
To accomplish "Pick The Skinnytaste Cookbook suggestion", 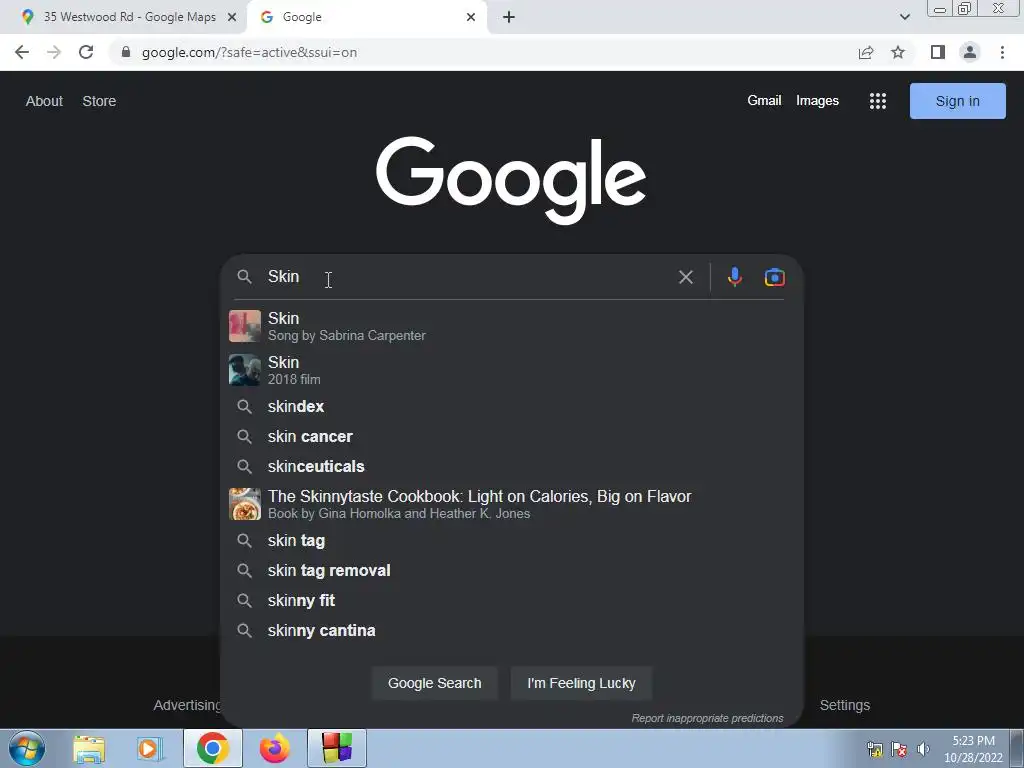I will click(x=511, y=504).
